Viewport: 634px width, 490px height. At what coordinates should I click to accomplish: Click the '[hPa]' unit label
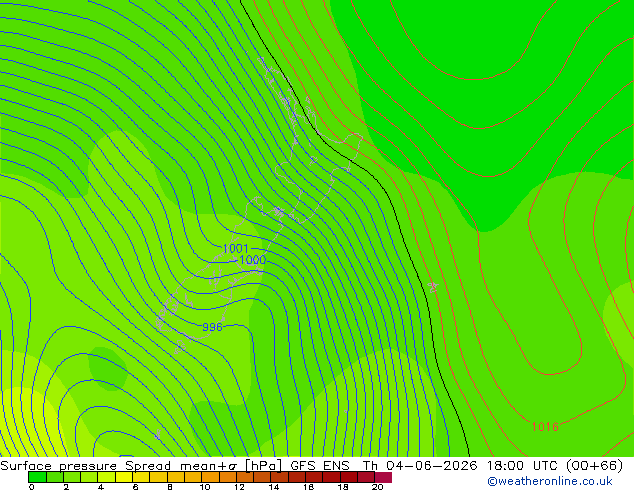tap(264, 466)
